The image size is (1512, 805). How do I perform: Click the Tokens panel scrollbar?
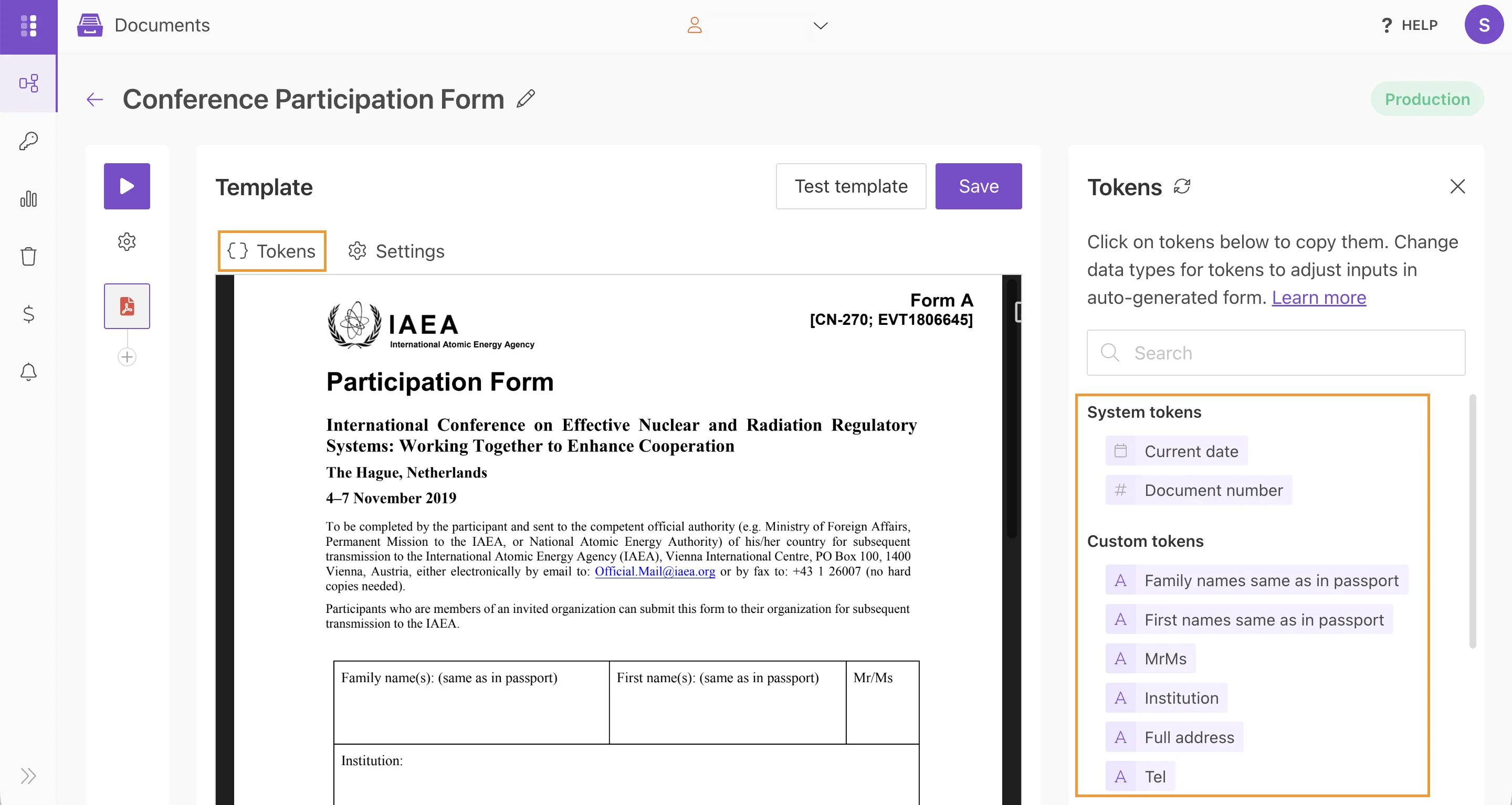tap(1472, 521)
